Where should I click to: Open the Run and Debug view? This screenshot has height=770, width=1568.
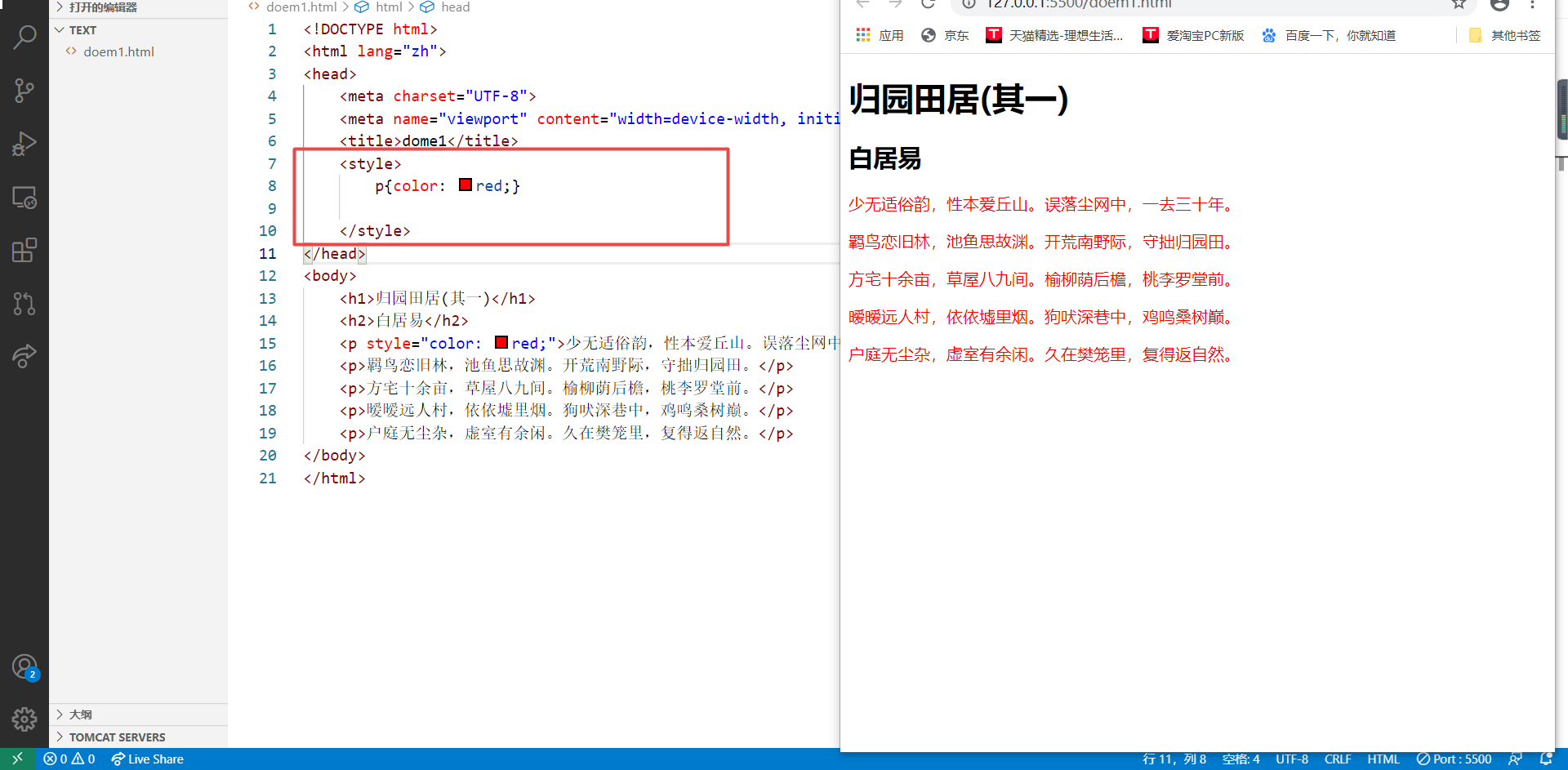point(24,144)
